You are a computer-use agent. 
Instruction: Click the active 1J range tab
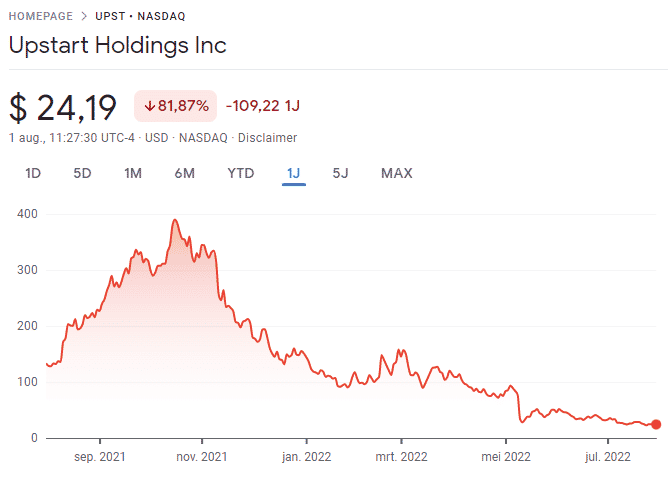(293, 173)
